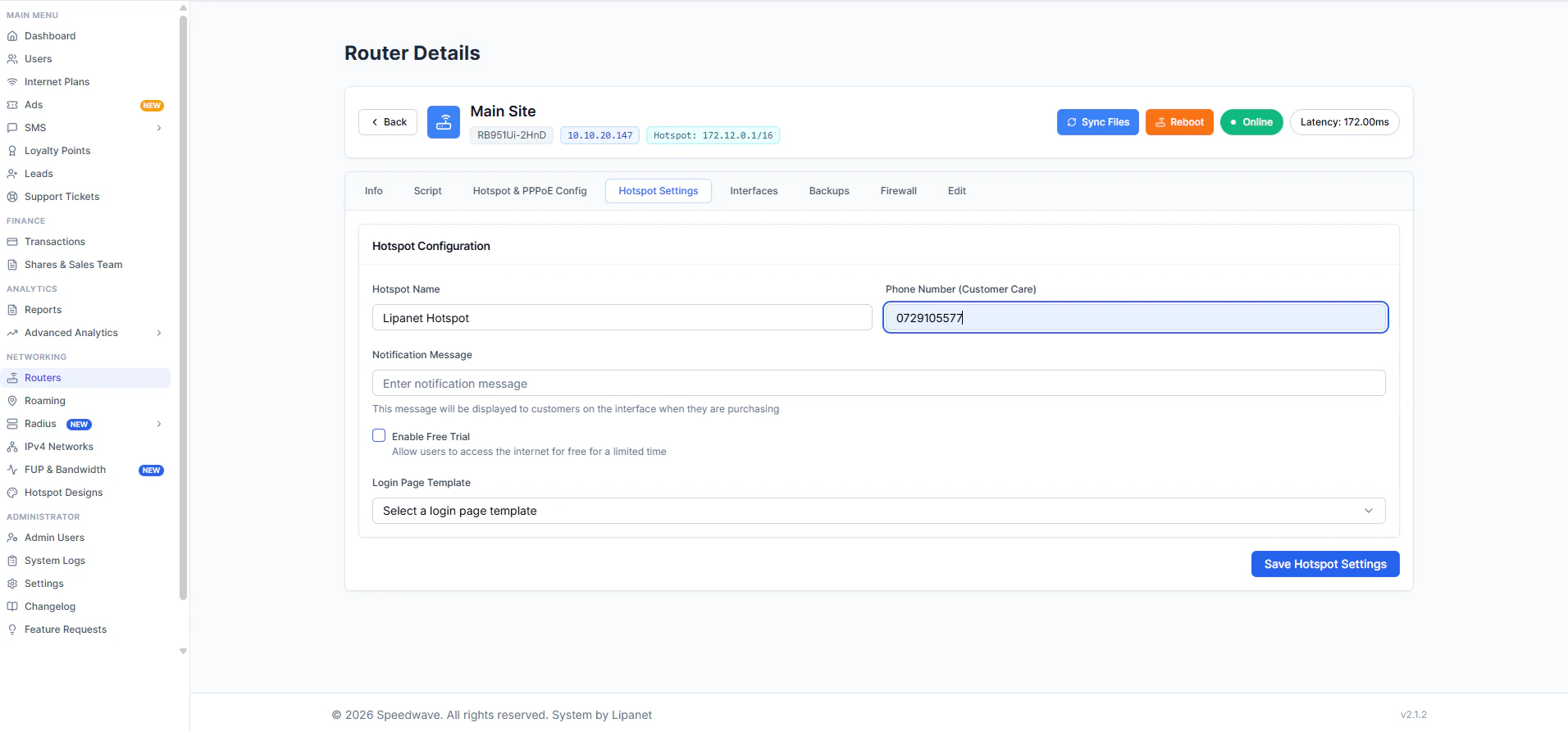This screenshot has width=1568, height=732.
Task: Click the Admin Users icon
Action: coord(12,538)
